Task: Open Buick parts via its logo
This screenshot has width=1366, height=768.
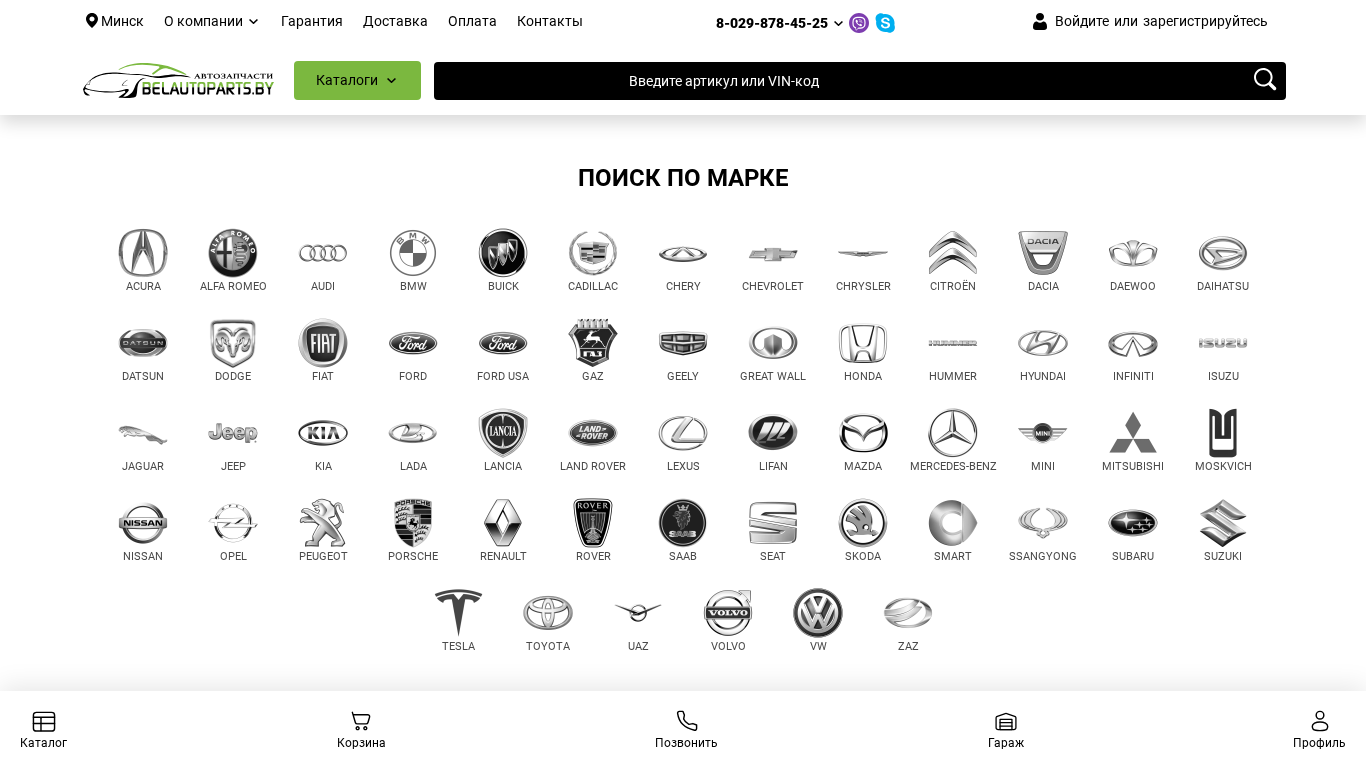Action: [x=503, y=253]
